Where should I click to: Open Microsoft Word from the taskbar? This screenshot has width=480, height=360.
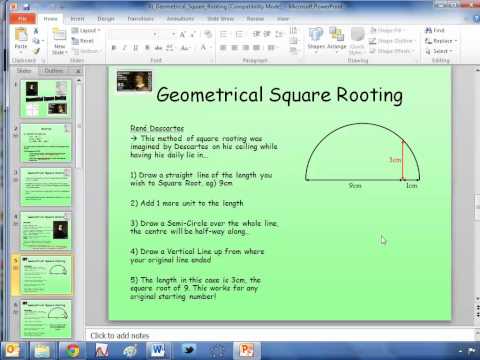(x=158, y=350)
